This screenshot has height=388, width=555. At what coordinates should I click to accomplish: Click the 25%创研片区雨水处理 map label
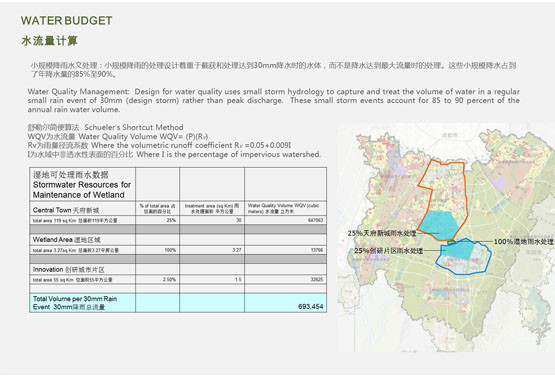[x=388, y=251]
